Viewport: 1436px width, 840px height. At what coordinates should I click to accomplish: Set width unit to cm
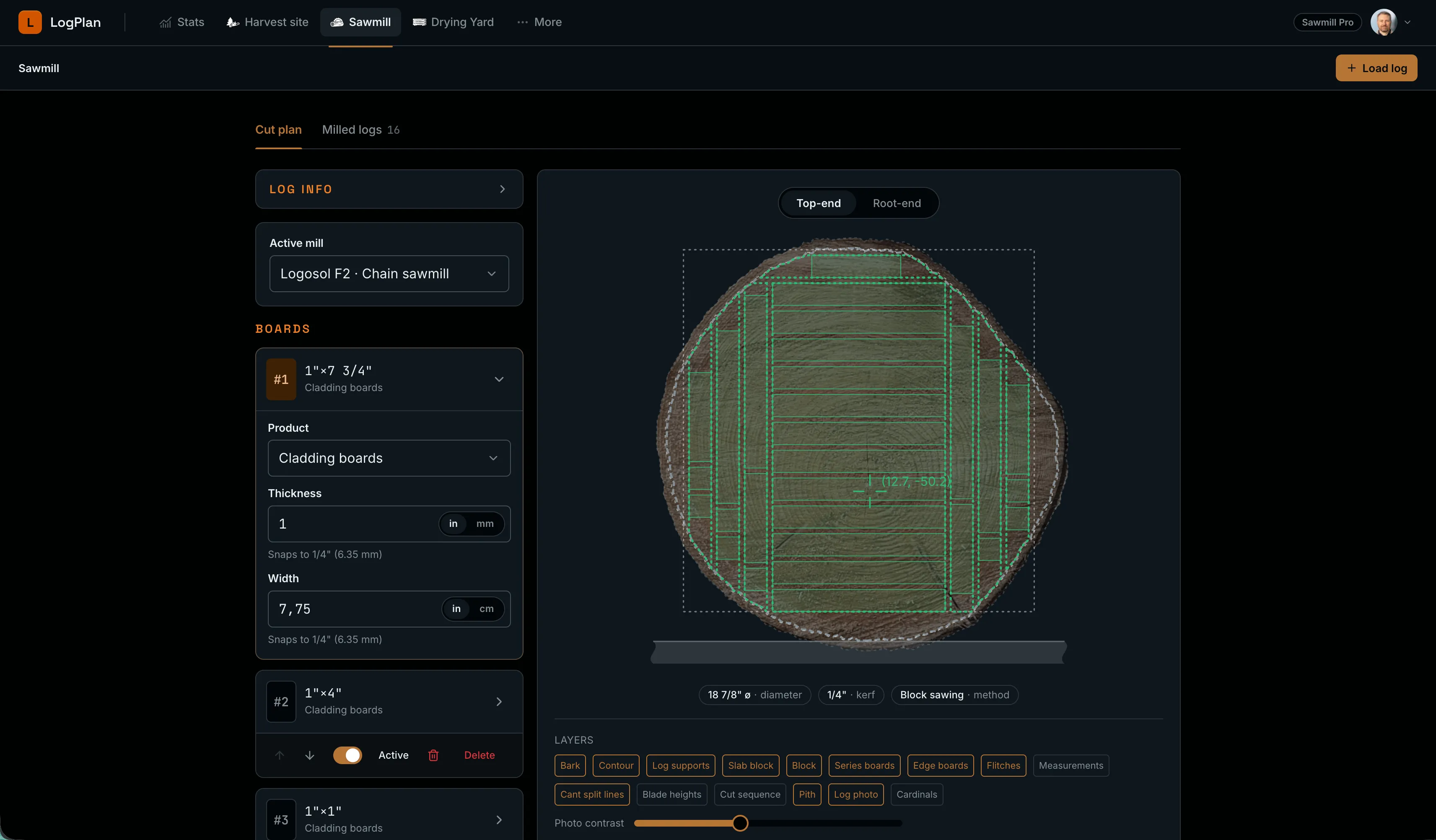pos(486,609)
